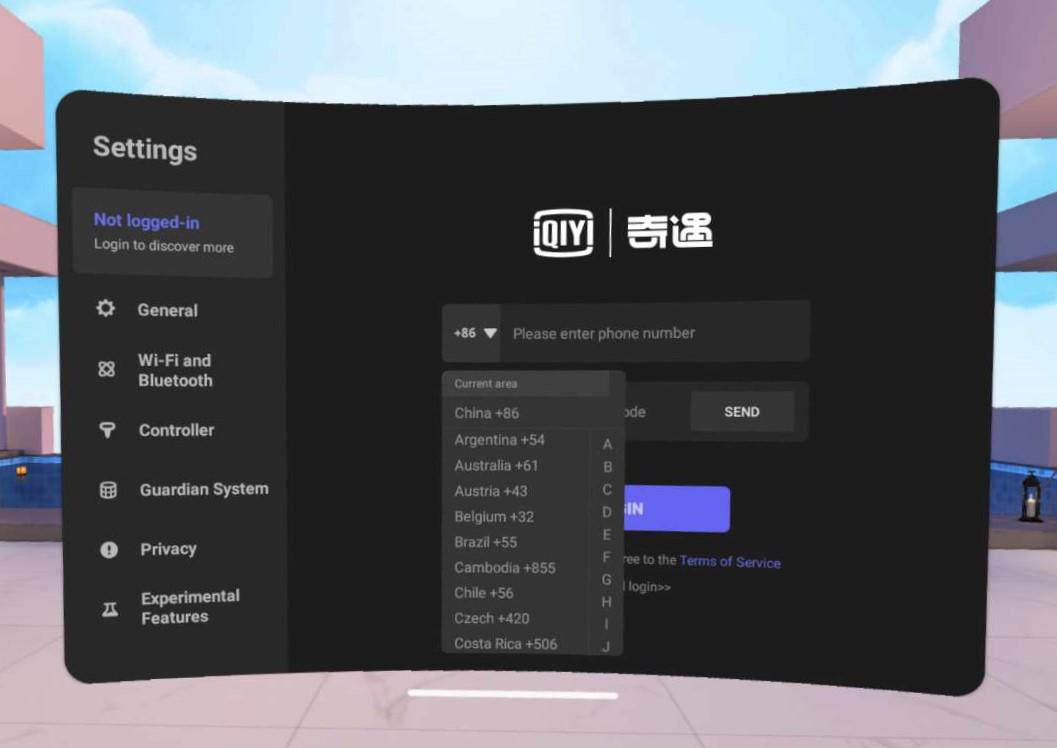Jump to letter H in index

(x=607, y=602)
